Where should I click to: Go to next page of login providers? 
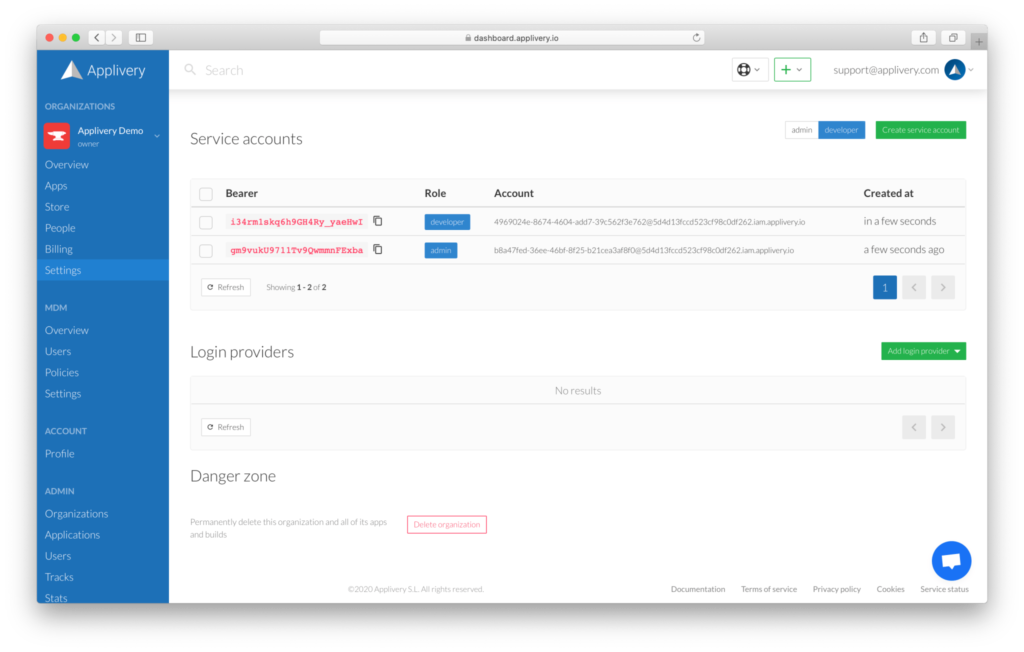[x=942, y=427]
